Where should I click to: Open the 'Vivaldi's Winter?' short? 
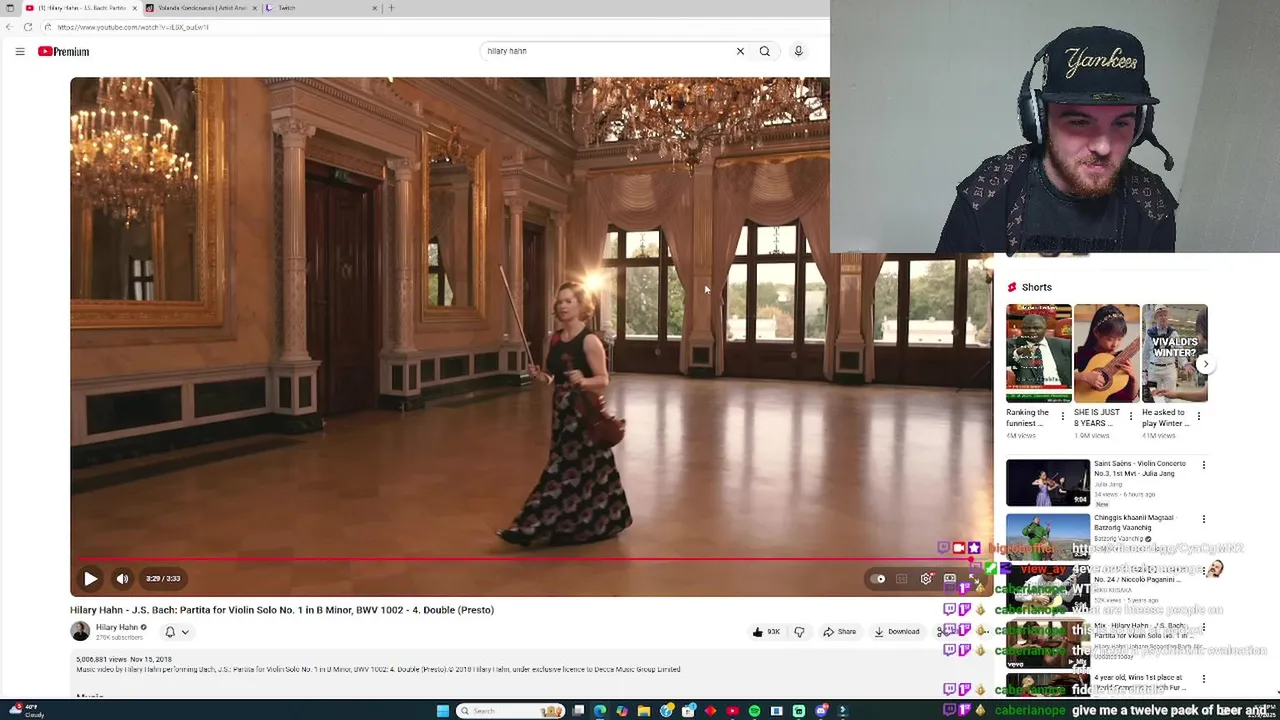(1174, 353)
